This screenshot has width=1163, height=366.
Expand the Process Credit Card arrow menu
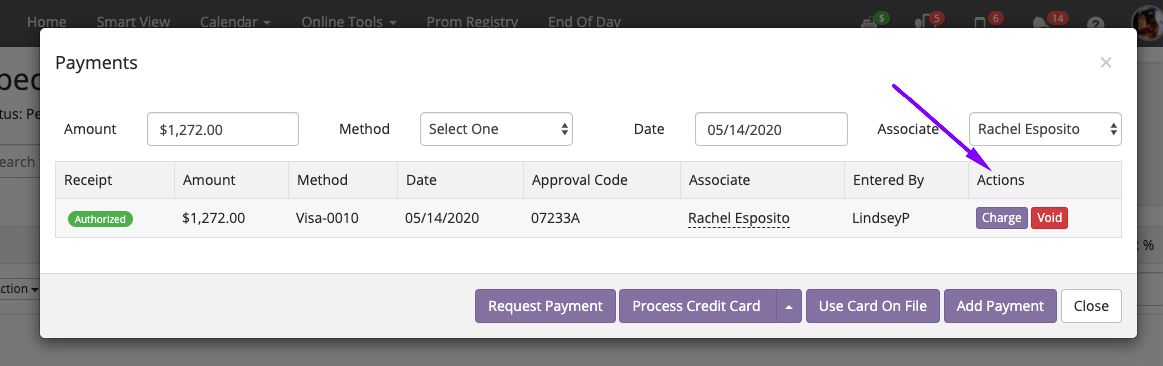coord(789,306)
